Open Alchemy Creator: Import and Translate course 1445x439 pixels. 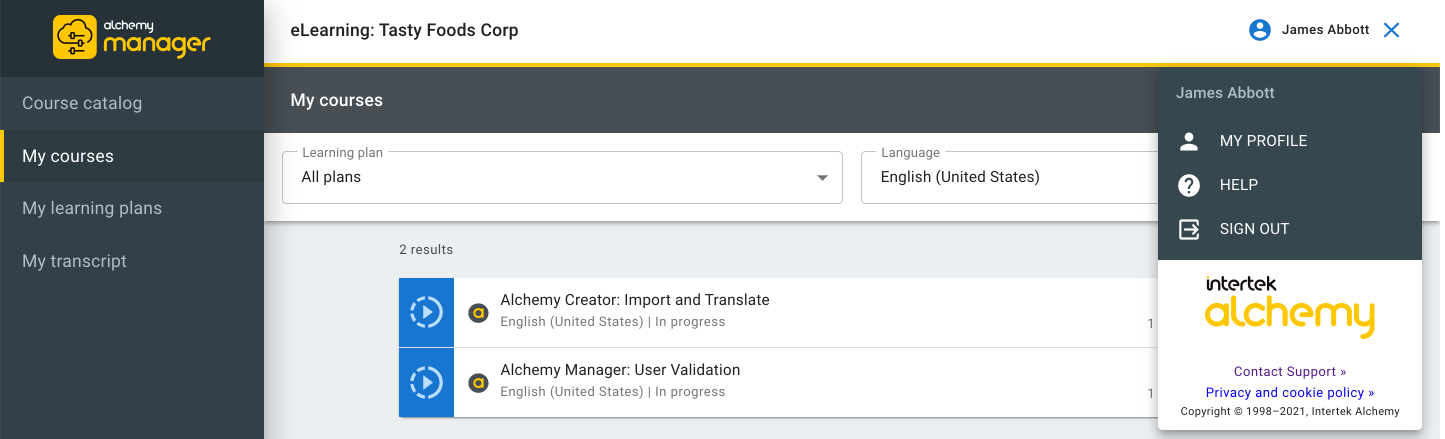pyautogui.click(x=635, y=300)
